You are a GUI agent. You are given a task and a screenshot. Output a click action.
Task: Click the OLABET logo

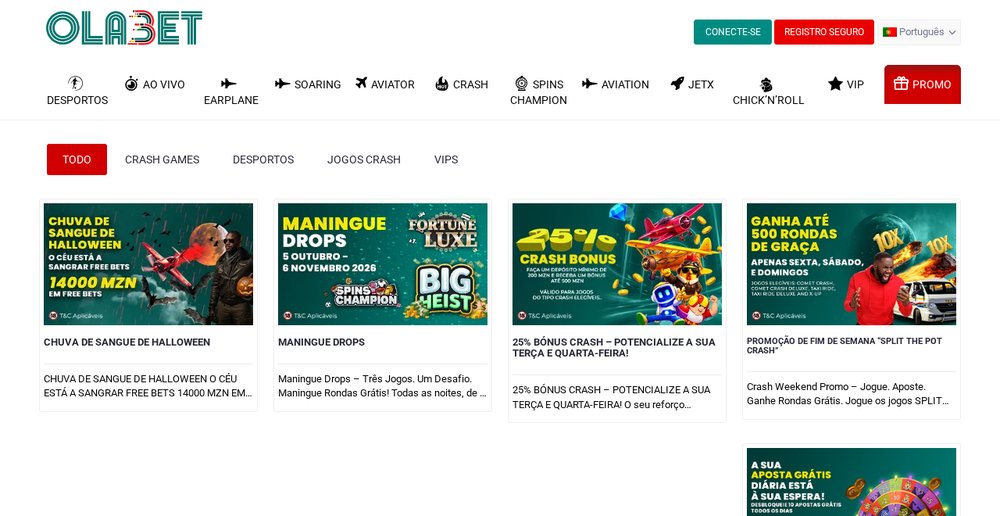tap(124, 27)
